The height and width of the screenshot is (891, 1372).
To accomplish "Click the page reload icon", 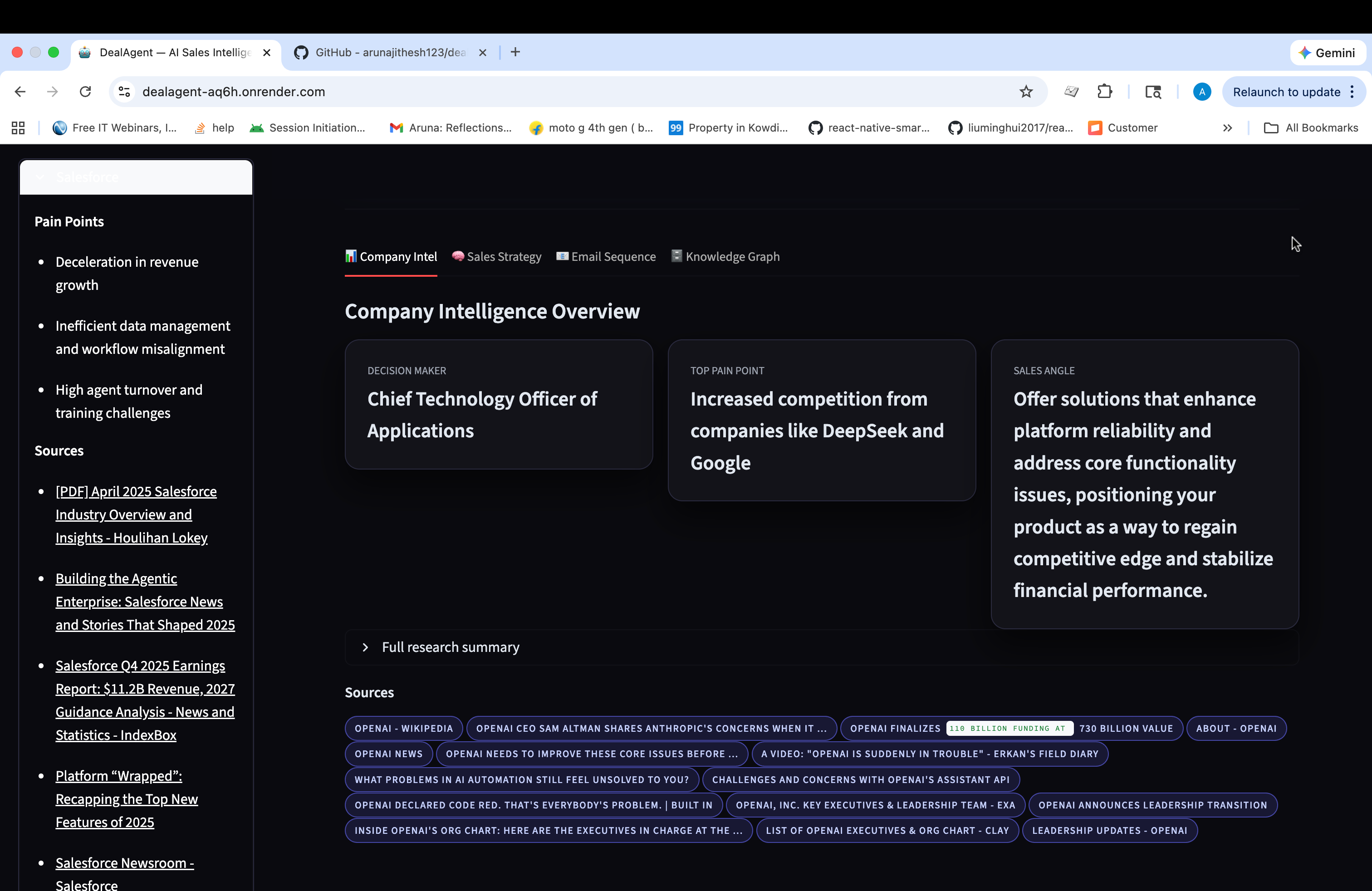I will coord(85,92).
